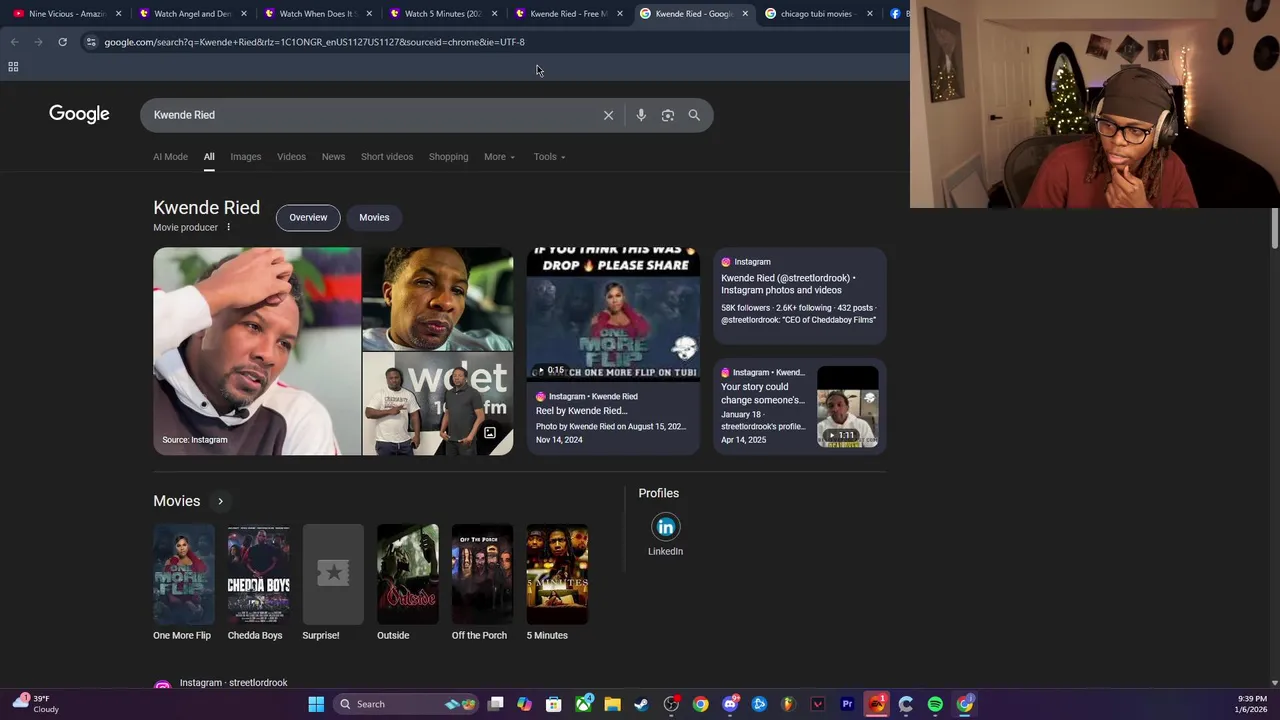
Task: Open the Surprise! movie placeholder
Action: tap(333, 574)
